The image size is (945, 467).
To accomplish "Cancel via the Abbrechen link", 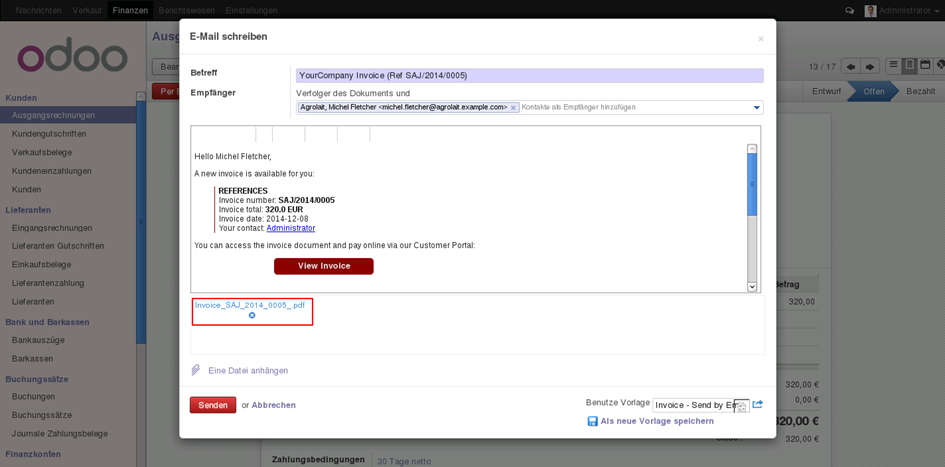I will point(274,405).
